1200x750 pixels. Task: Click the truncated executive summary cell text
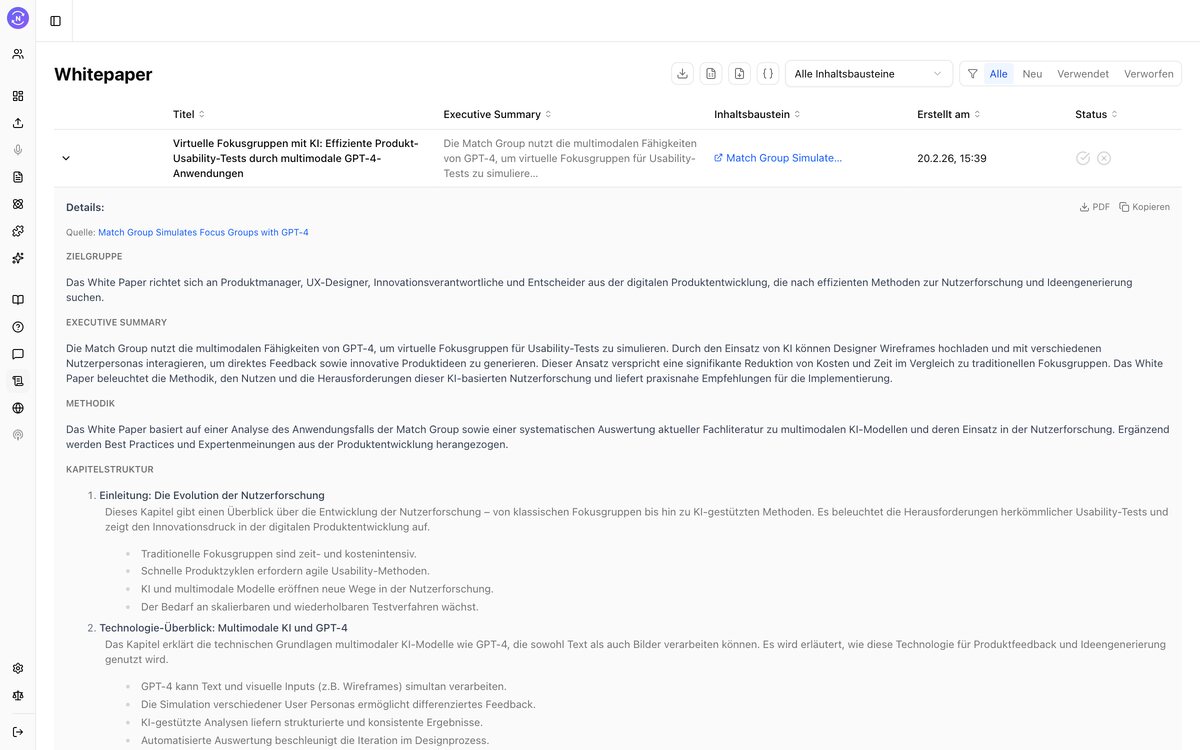(x=570, y=158)
